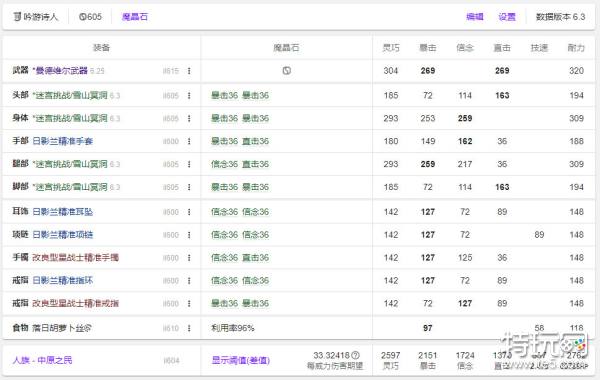
Task: Open the three-dot menu for 手部 row
Action: pos(189,141)
